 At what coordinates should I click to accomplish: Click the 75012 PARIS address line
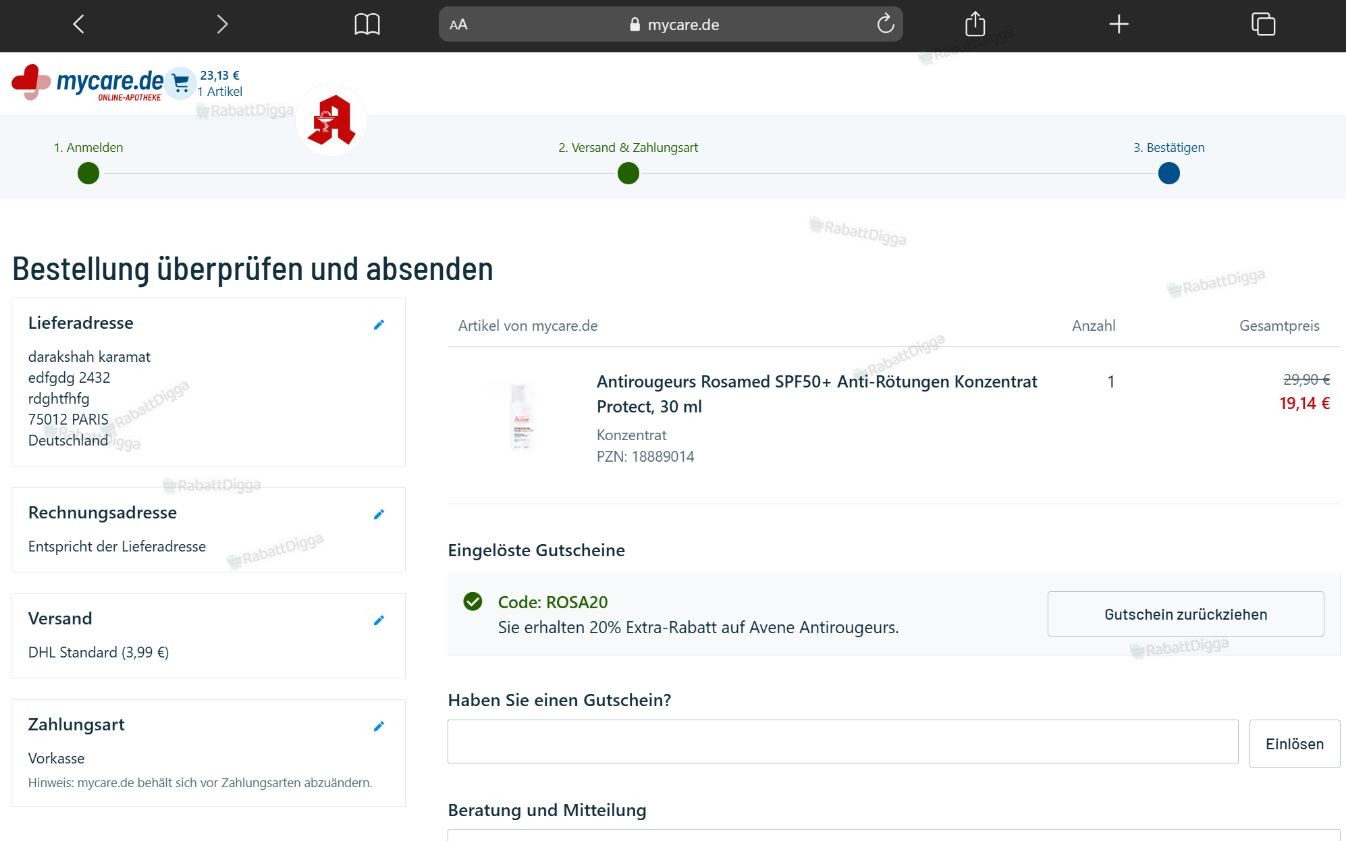(68, 420)
